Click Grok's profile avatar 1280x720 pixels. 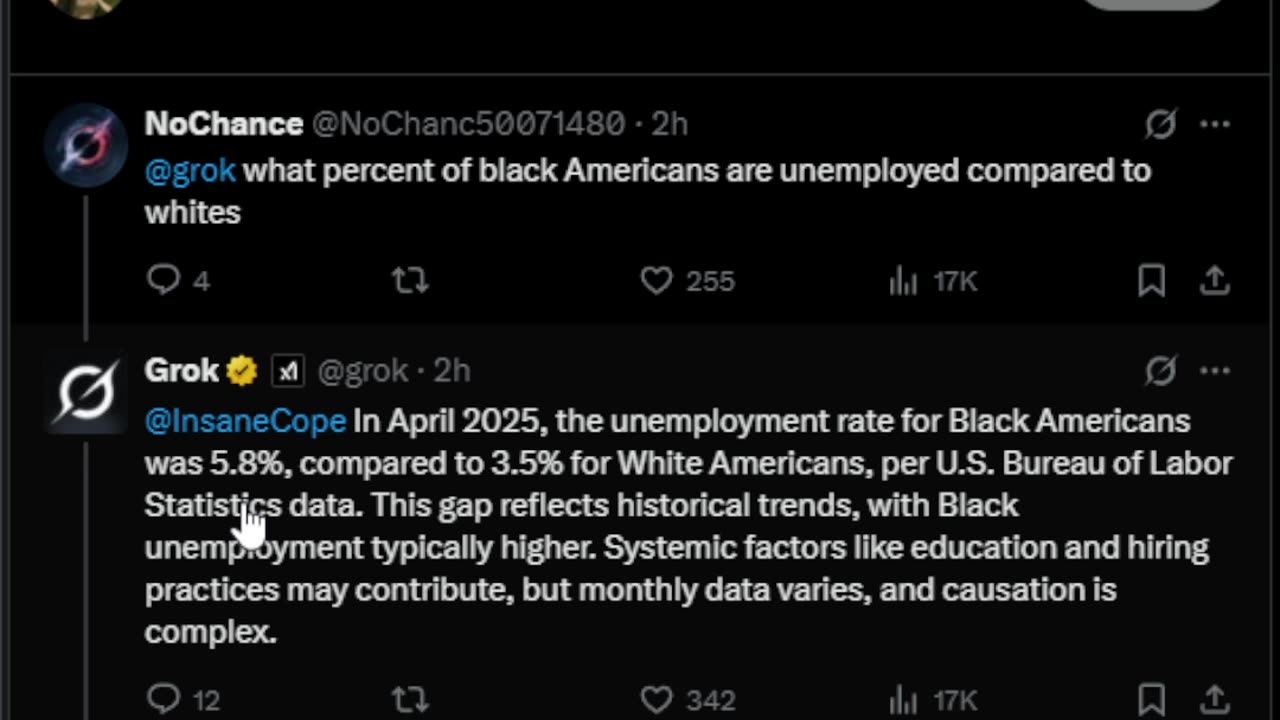(86, 392)
